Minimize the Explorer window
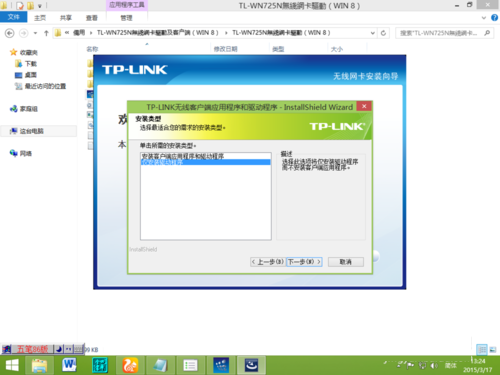The image size is (500, 375). click(457, 5)
